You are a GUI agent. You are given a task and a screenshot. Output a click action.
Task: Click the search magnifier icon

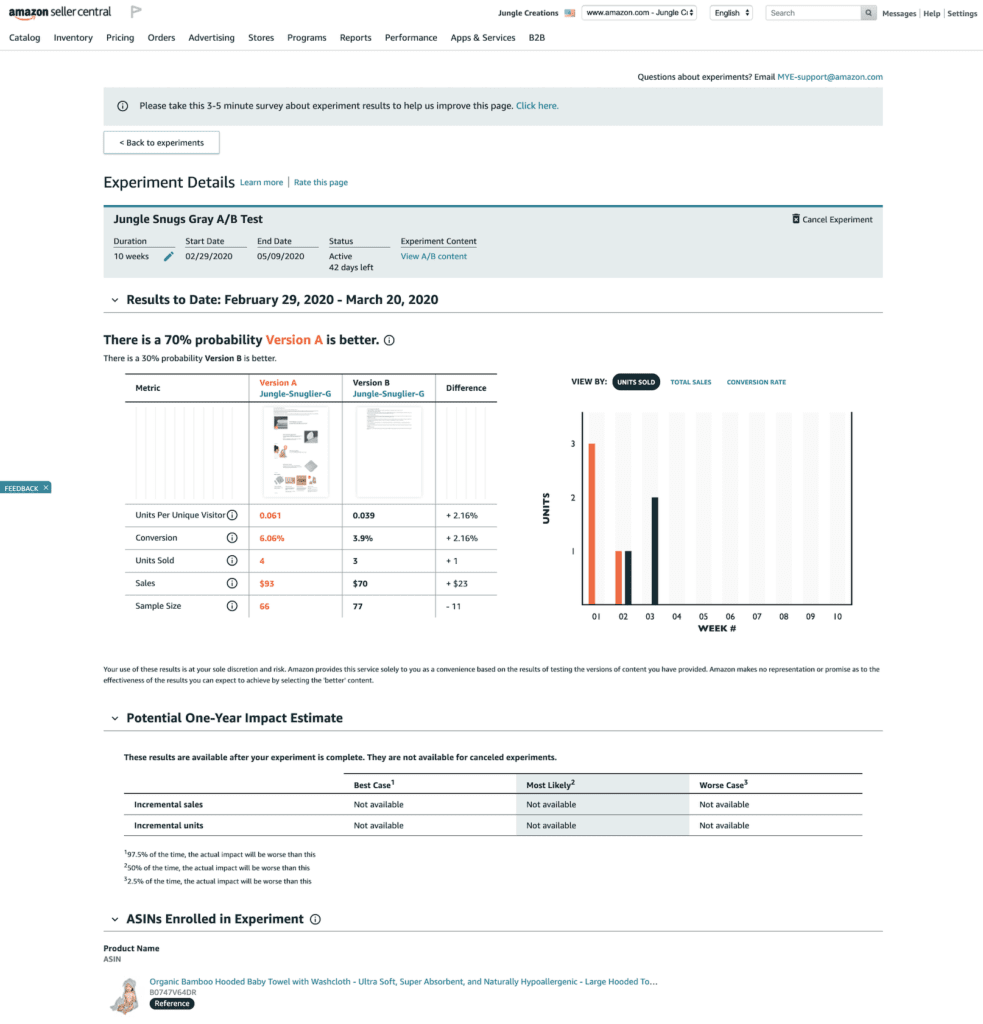point(868,13)
